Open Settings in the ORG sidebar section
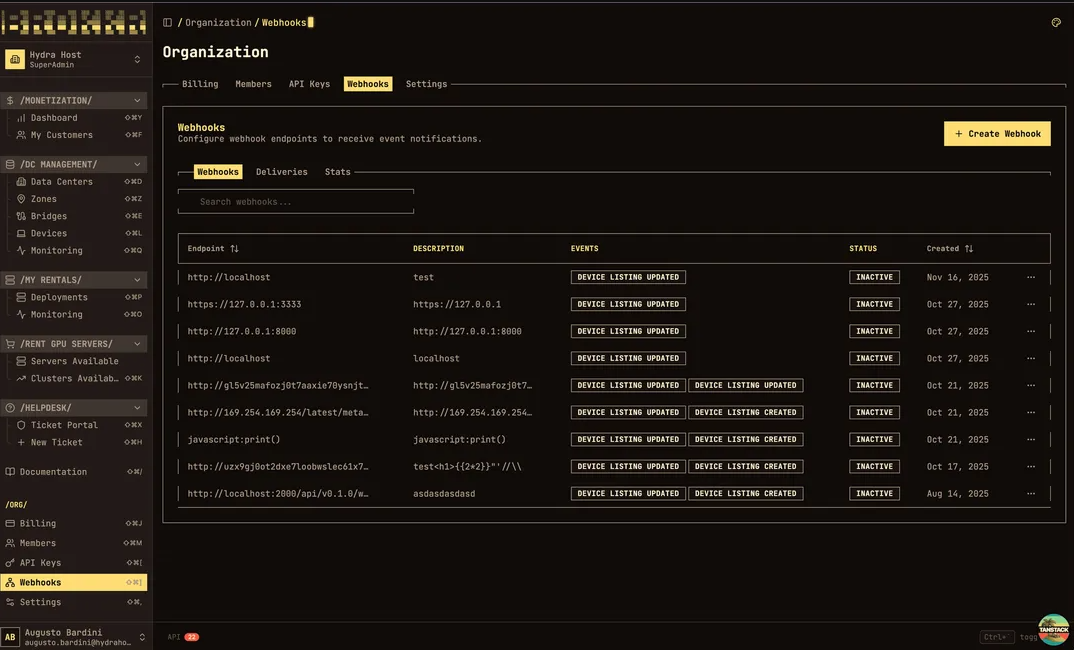The image size is (1074, 650). click(74, 602)
